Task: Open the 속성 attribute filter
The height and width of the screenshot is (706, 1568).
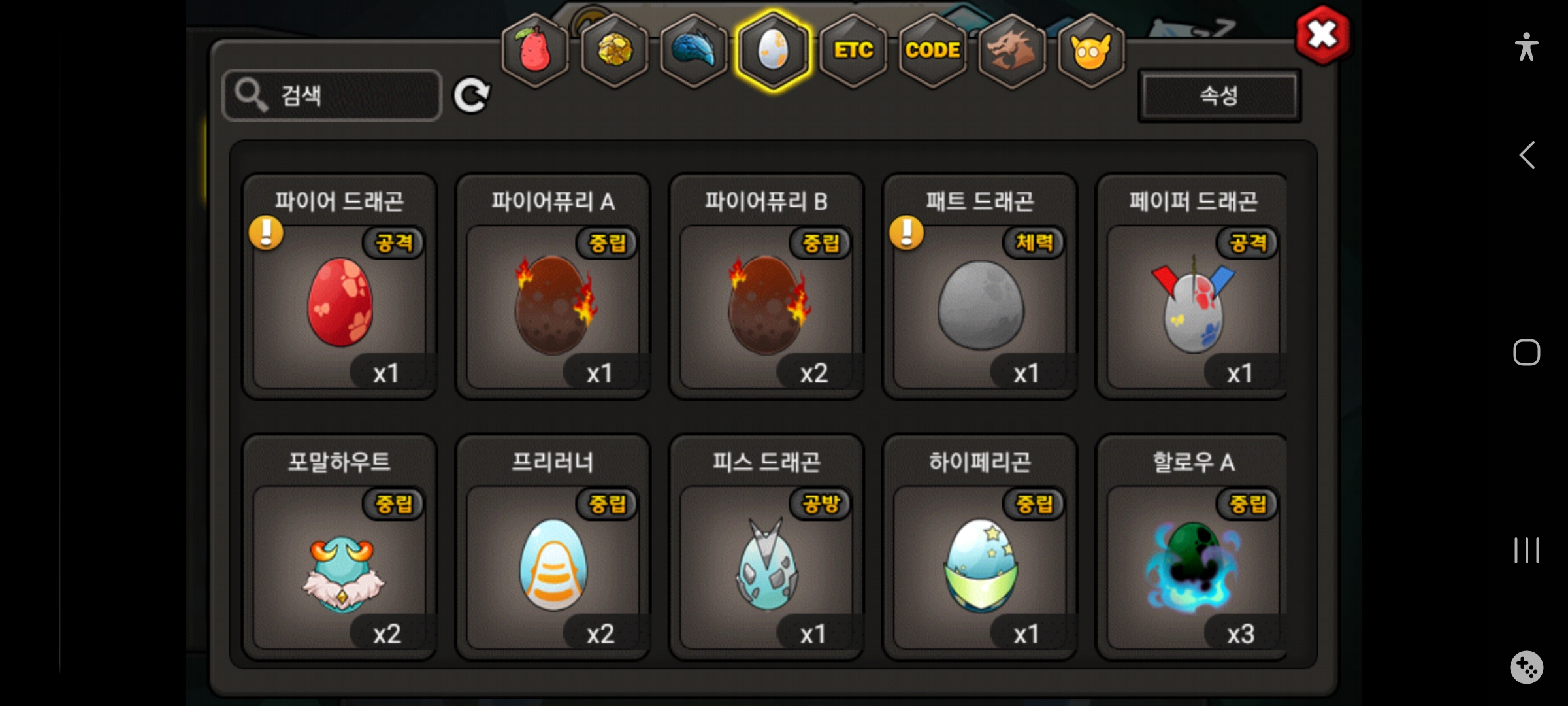Action: (1219, 95)
